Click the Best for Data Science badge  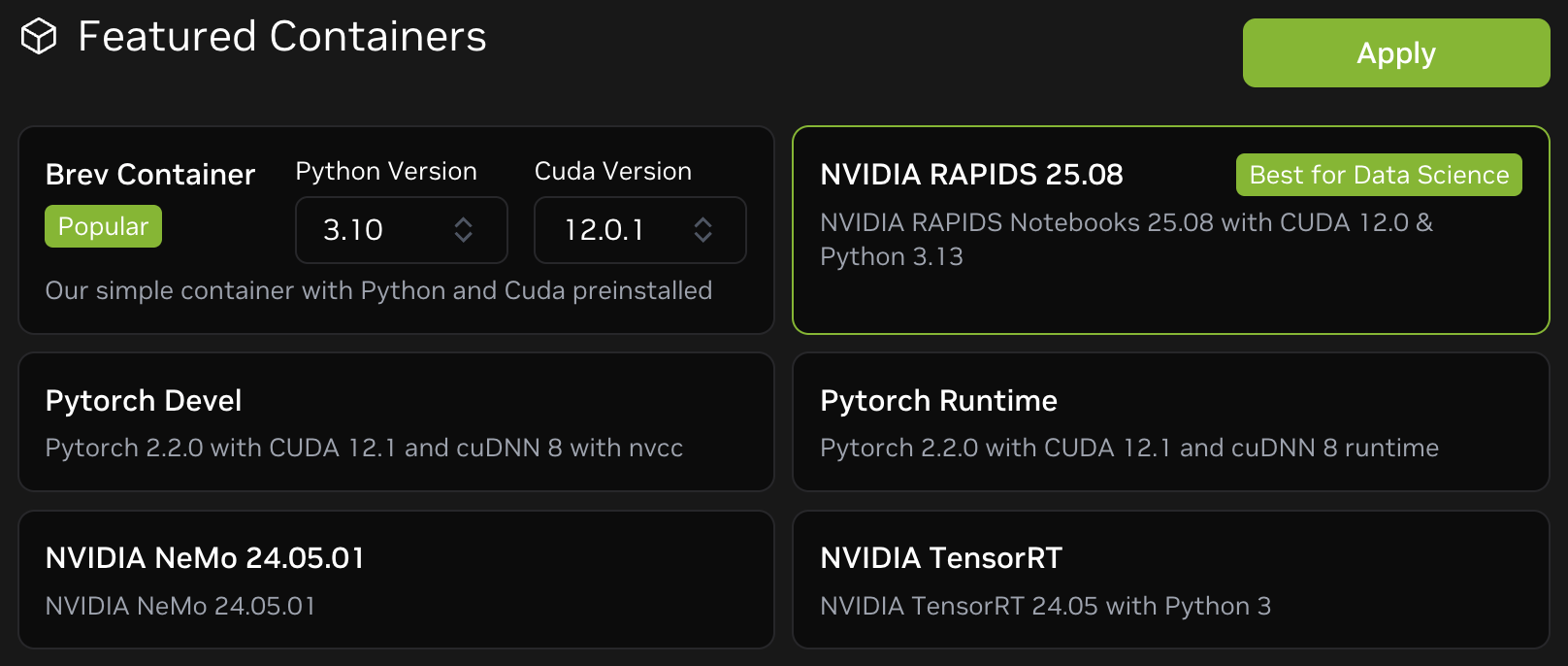(x=1378, y=175)
